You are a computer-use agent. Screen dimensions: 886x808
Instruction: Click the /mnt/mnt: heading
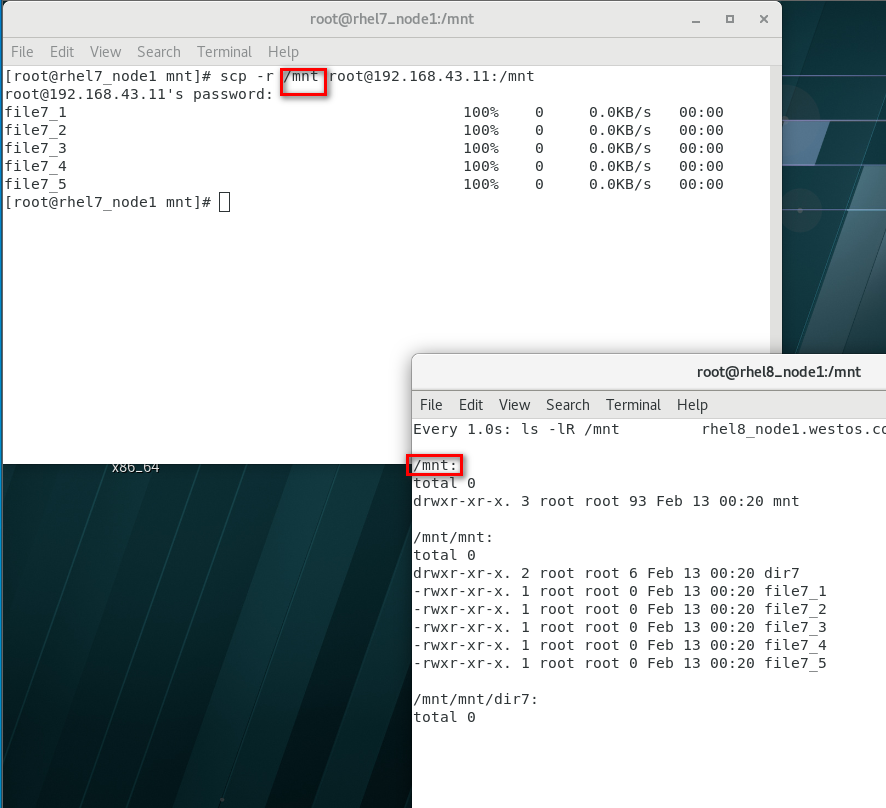[x=453, y=537]
